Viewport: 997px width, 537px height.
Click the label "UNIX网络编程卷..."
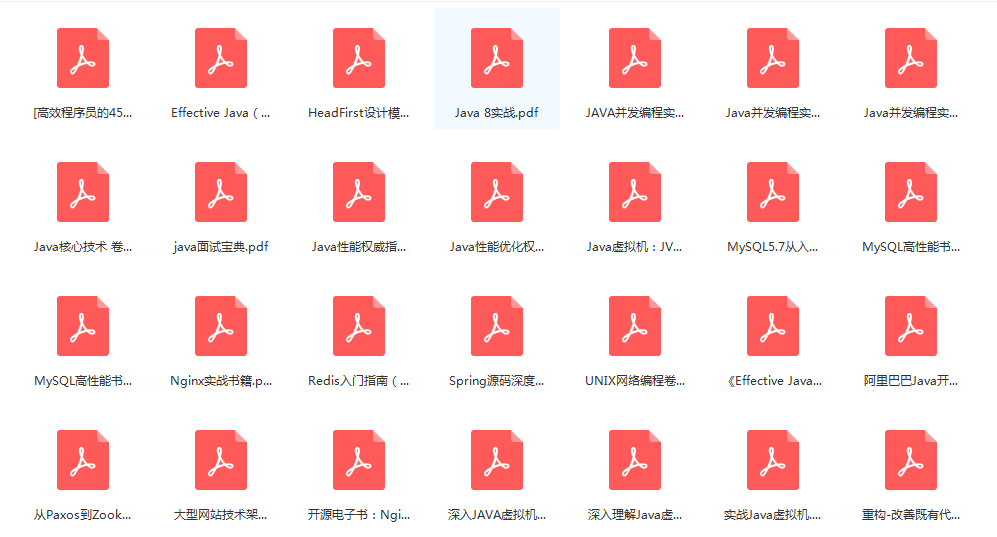635,381
